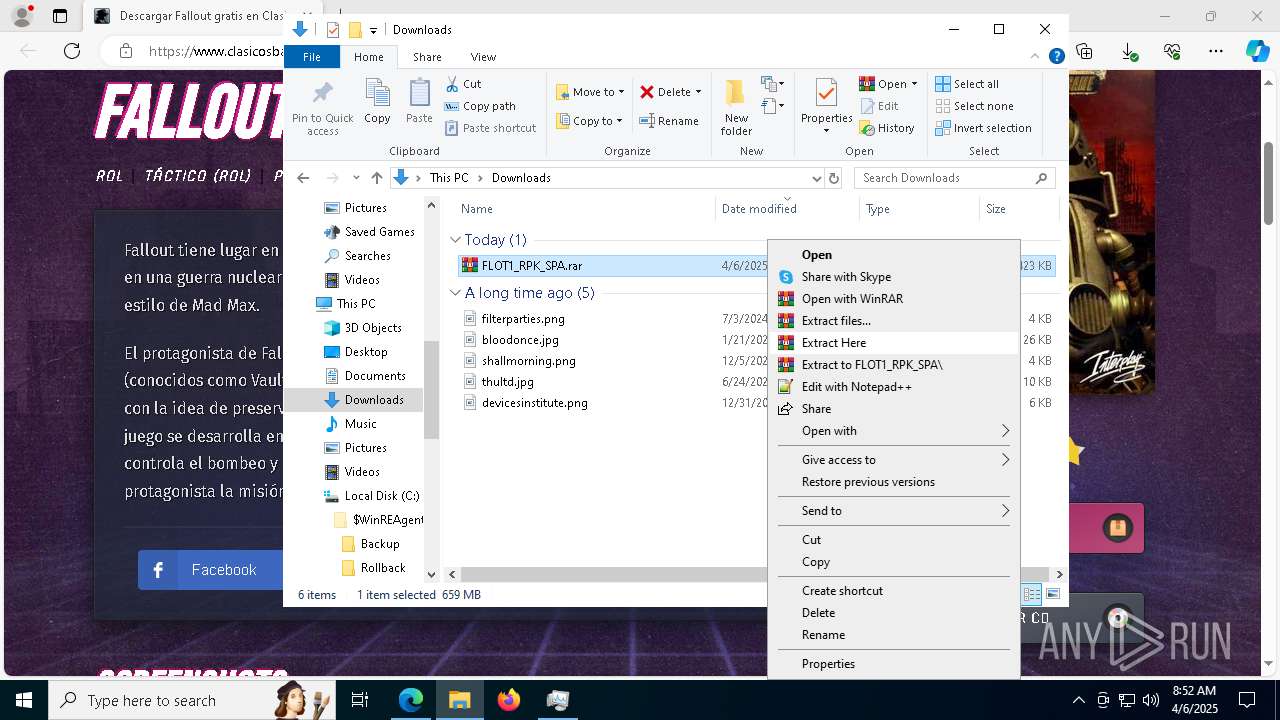Open Local Disk (C:) in navigation pane

pos(371,496)
